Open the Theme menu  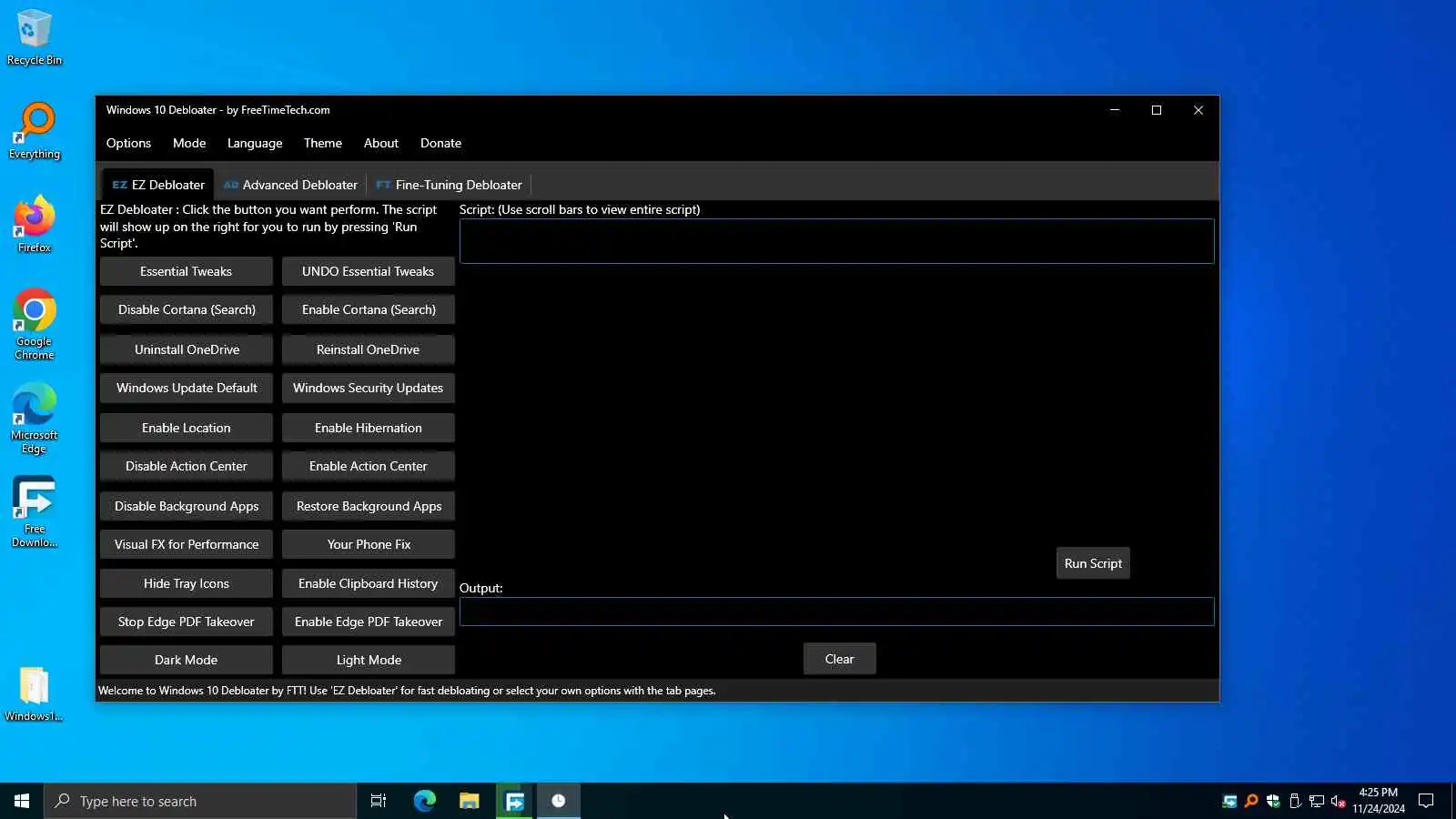click(323, 143)
